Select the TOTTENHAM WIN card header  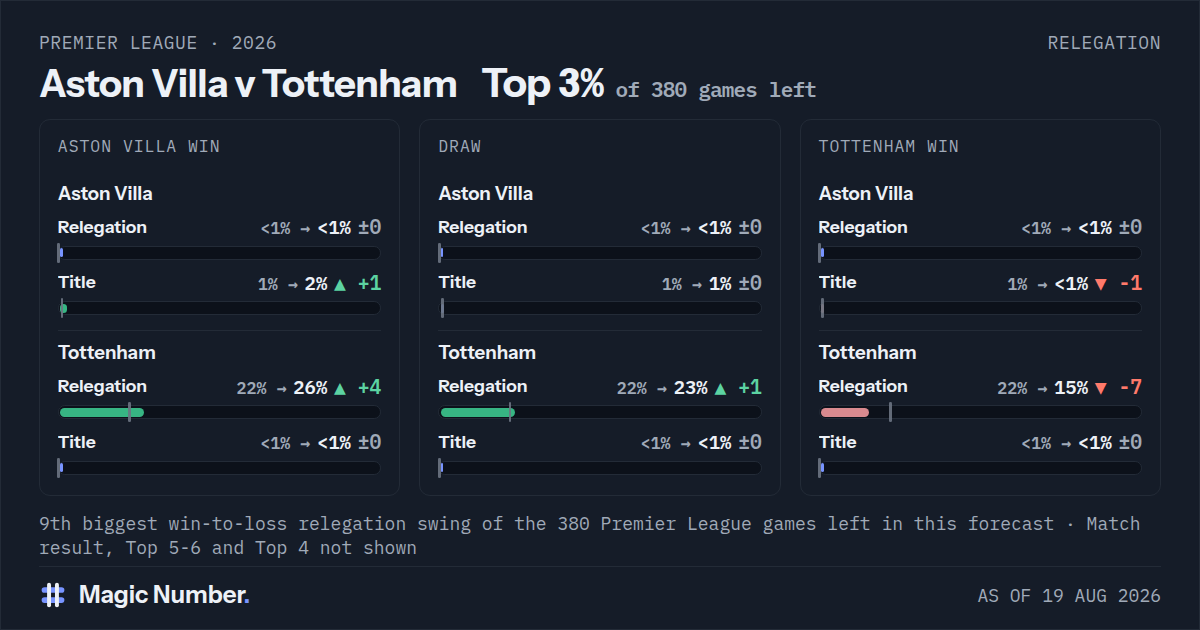pyautogui.click(x=889, y=147)
